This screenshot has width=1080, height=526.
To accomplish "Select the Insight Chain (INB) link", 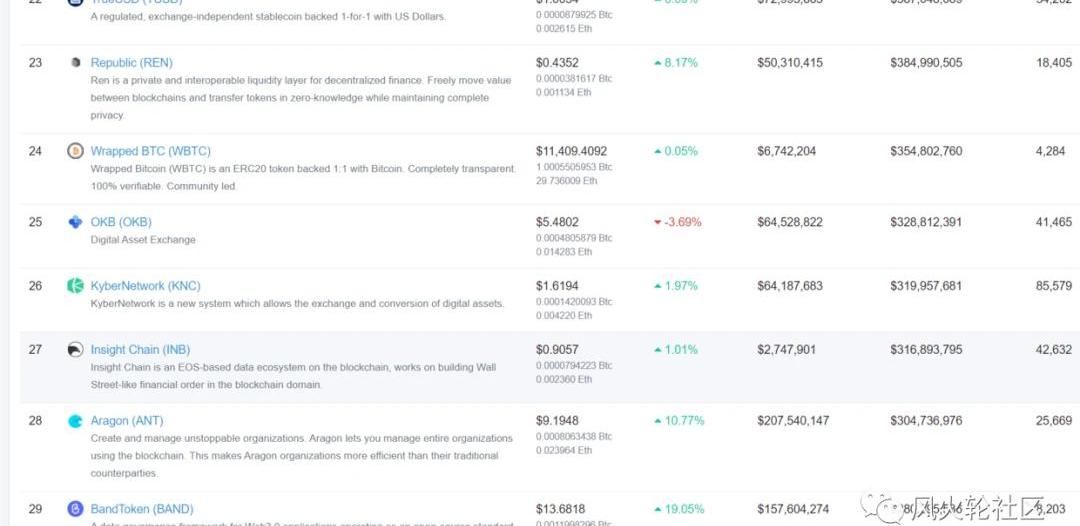I will (139, 350).
